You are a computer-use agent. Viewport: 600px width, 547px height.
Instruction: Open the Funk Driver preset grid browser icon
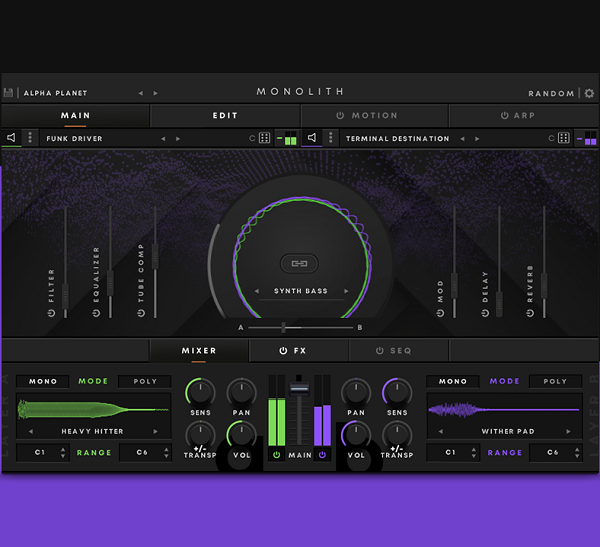coord(264,138)
